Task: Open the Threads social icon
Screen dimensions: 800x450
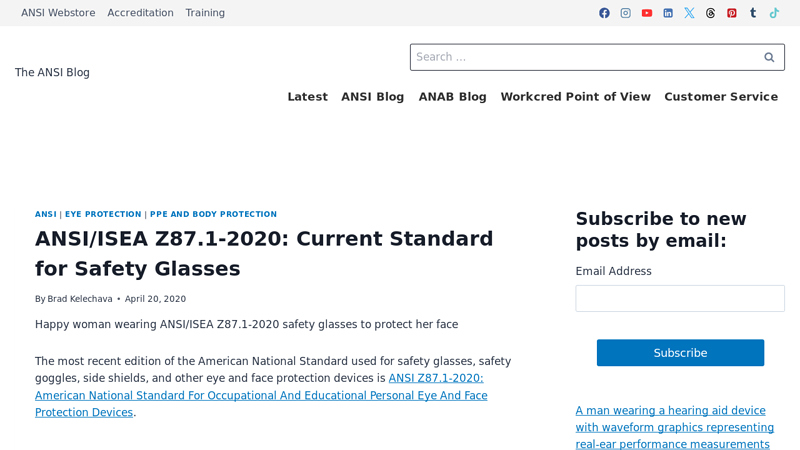Action: point(711,13)
